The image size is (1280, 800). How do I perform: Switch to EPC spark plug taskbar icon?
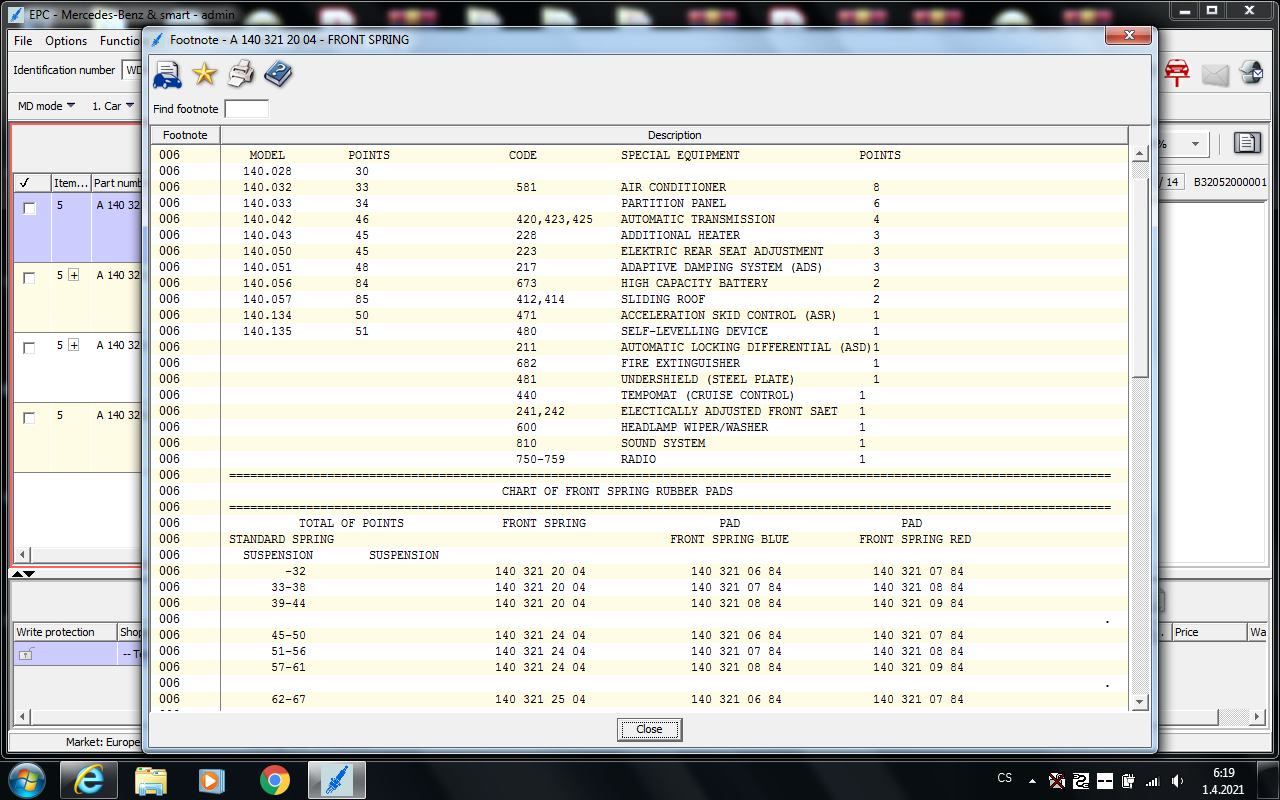coord(337,779)
